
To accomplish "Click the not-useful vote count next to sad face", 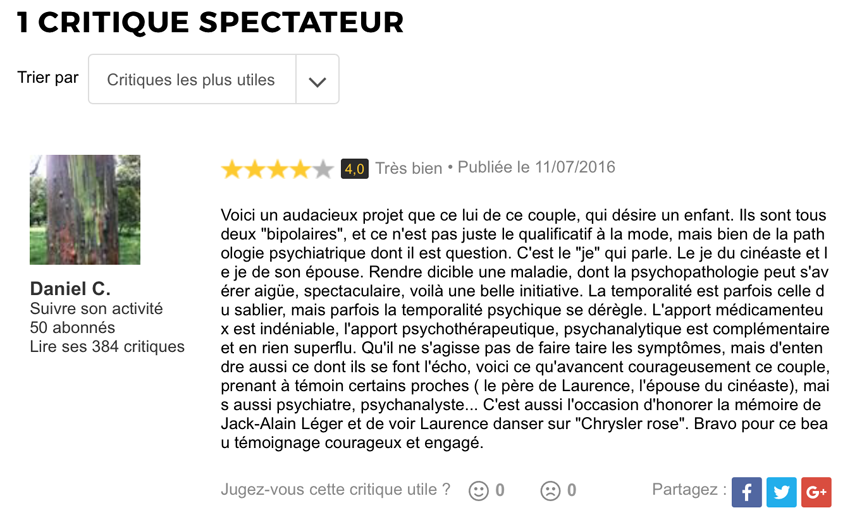I will pyautogui.click(x=571, y=491).
